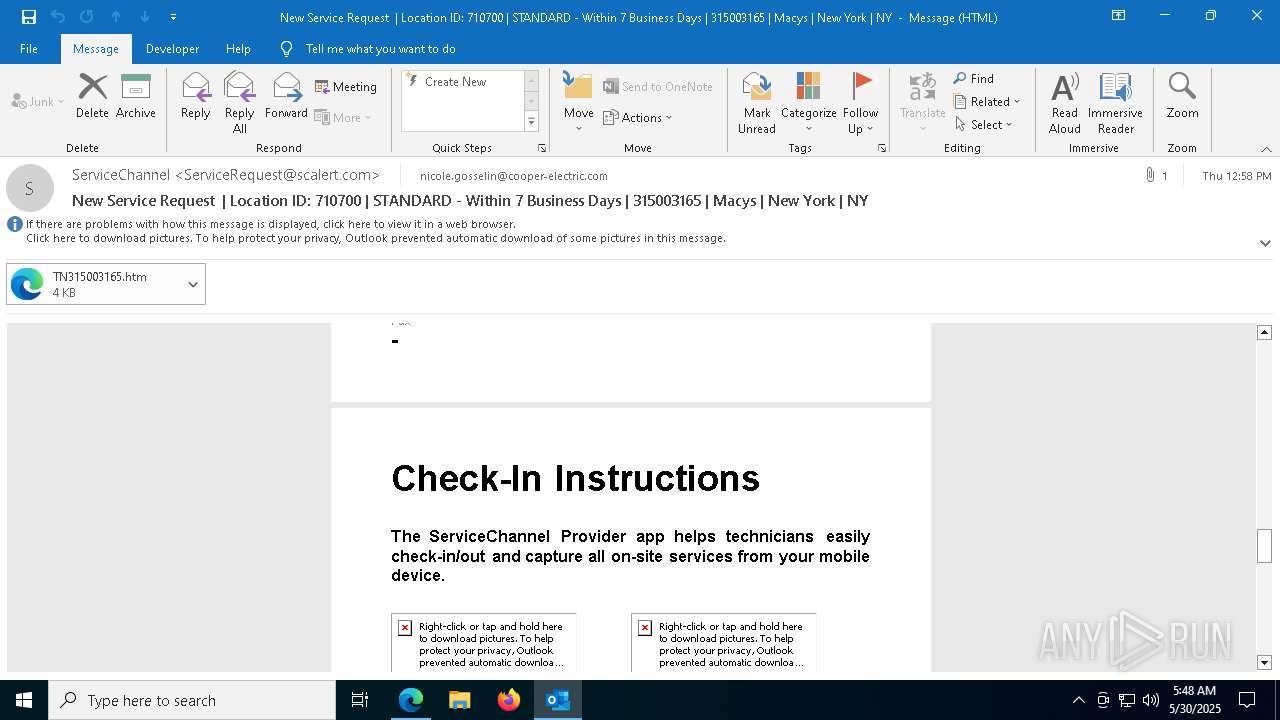Click the Check-In Instructions heading

click(575, 478)
